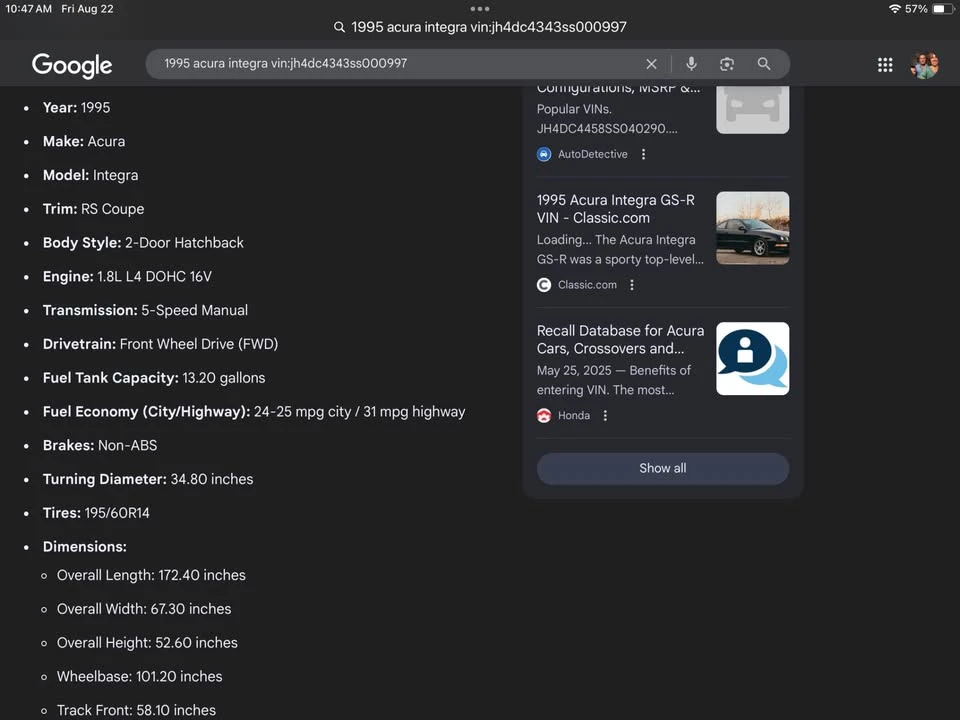Select 'Overall Height: 52.60 inches' text

(147, 643)
